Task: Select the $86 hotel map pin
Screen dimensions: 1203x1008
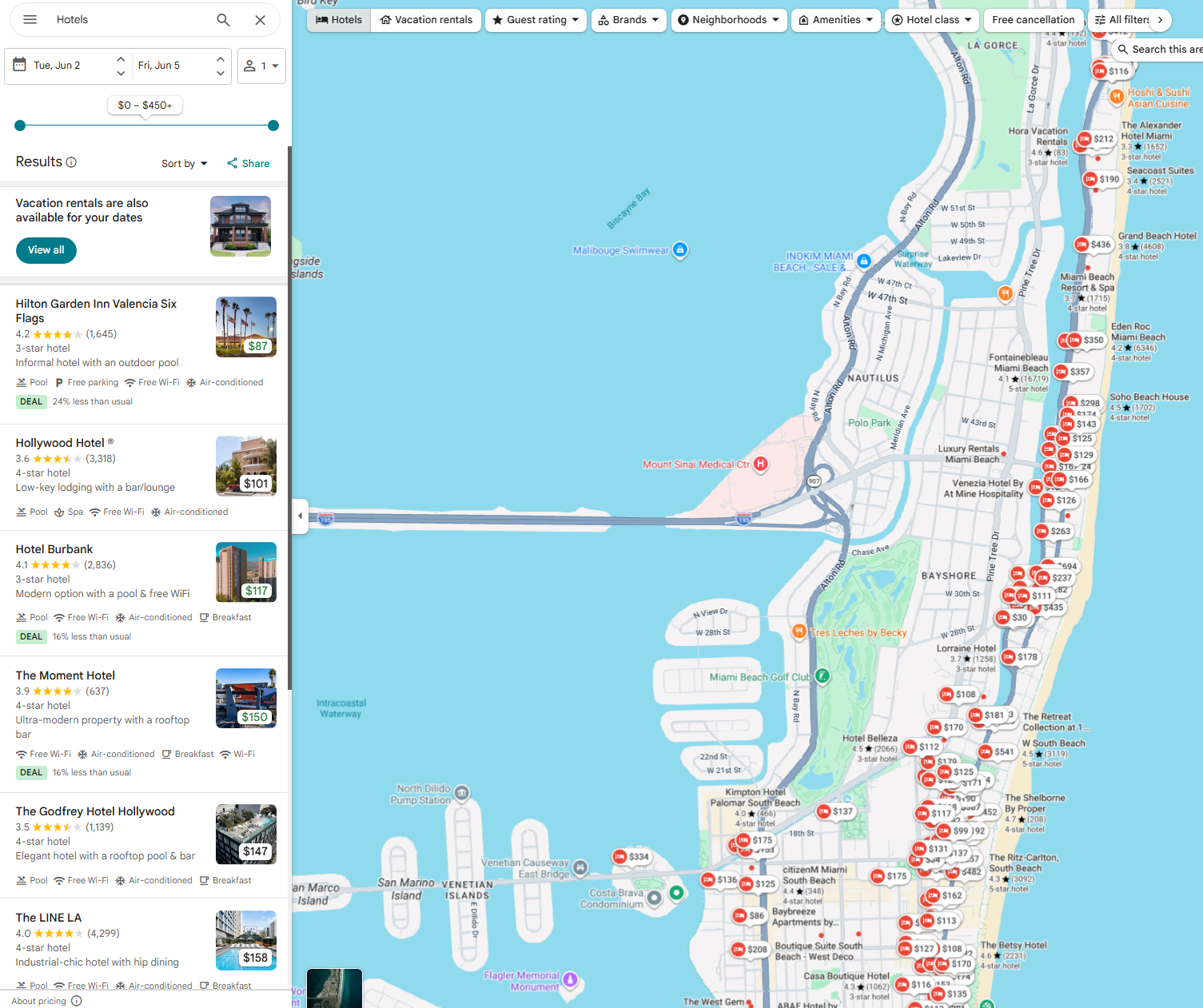Action: (x=749, y=915)
